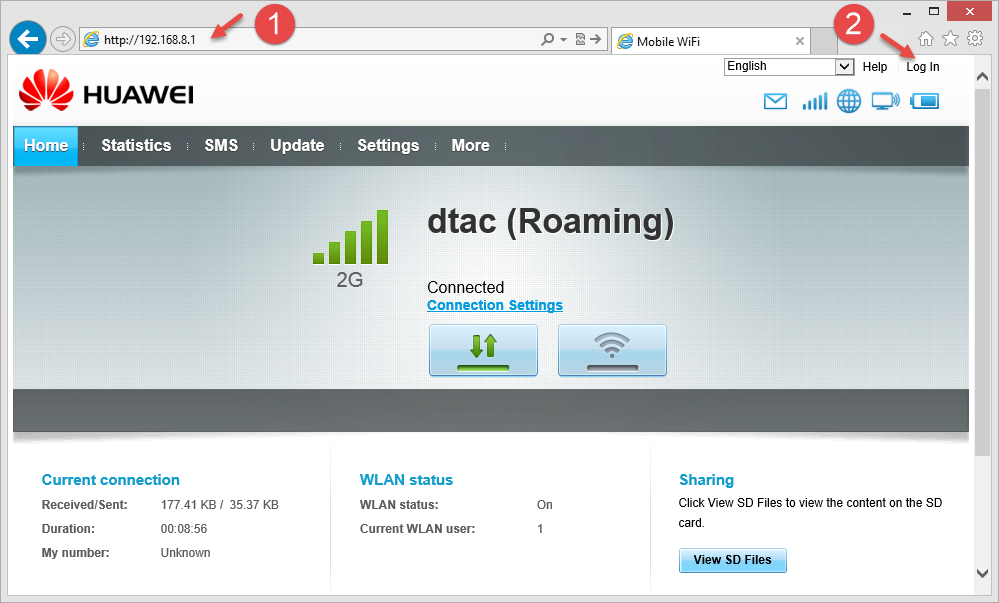This screenshot has width=999, height=603.
Task: Click the 2G network type label
Action: click(x=350, y=280)
